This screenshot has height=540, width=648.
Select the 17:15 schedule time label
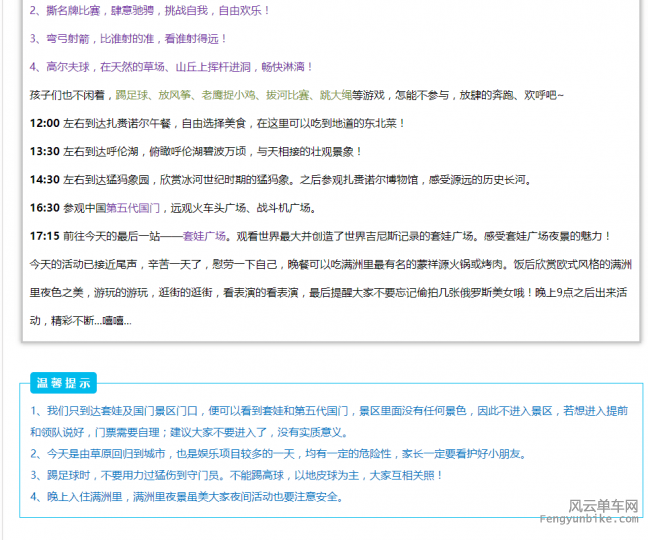[x=45, y=236]
